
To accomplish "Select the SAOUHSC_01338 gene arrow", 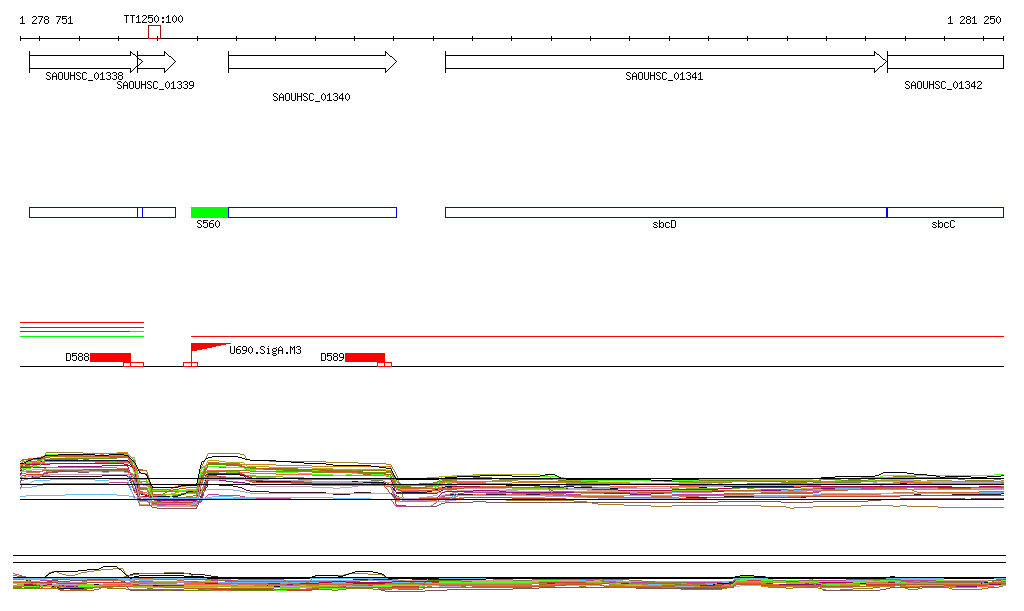I will 82,62.
